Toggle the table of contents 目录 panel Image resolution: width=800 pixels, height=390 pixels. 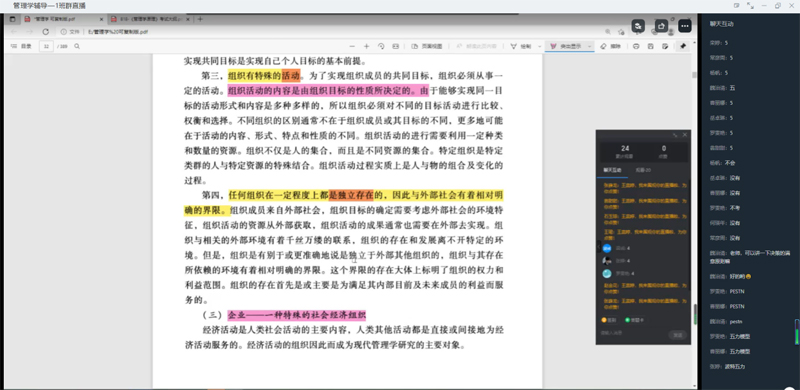(x=21, y=46)
